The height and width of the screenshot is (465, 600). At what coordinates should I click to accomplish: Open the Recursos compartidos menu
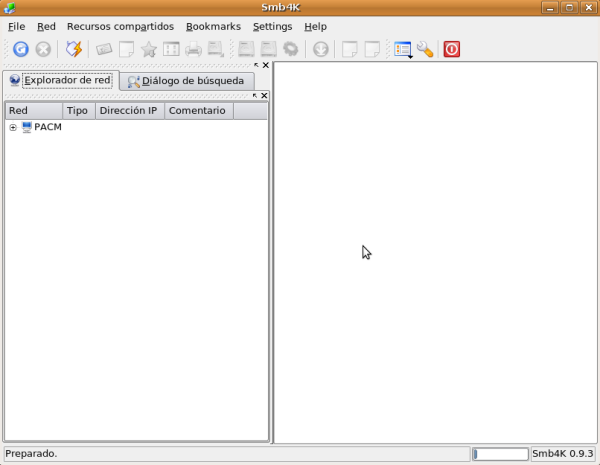click(120, 26)
